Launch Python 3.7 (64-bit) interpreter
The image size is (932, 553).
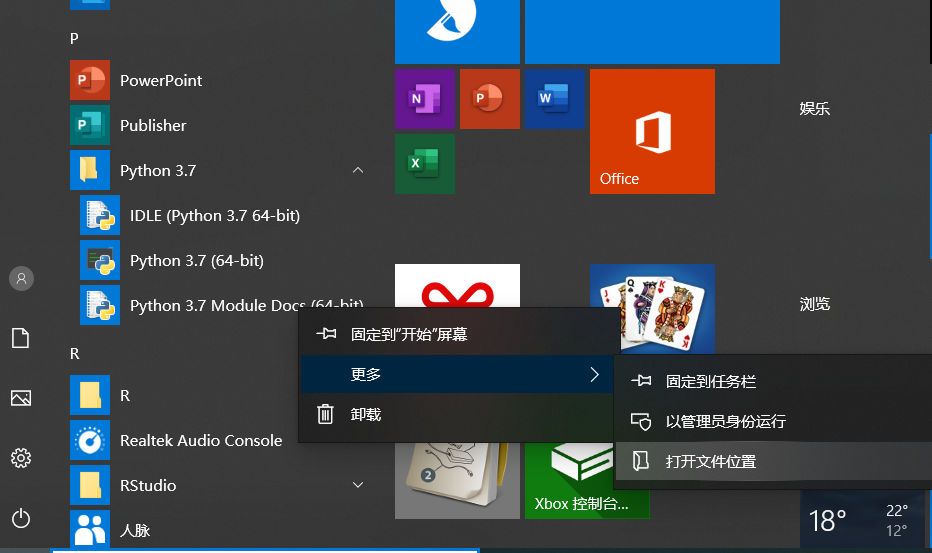point(196,260)
